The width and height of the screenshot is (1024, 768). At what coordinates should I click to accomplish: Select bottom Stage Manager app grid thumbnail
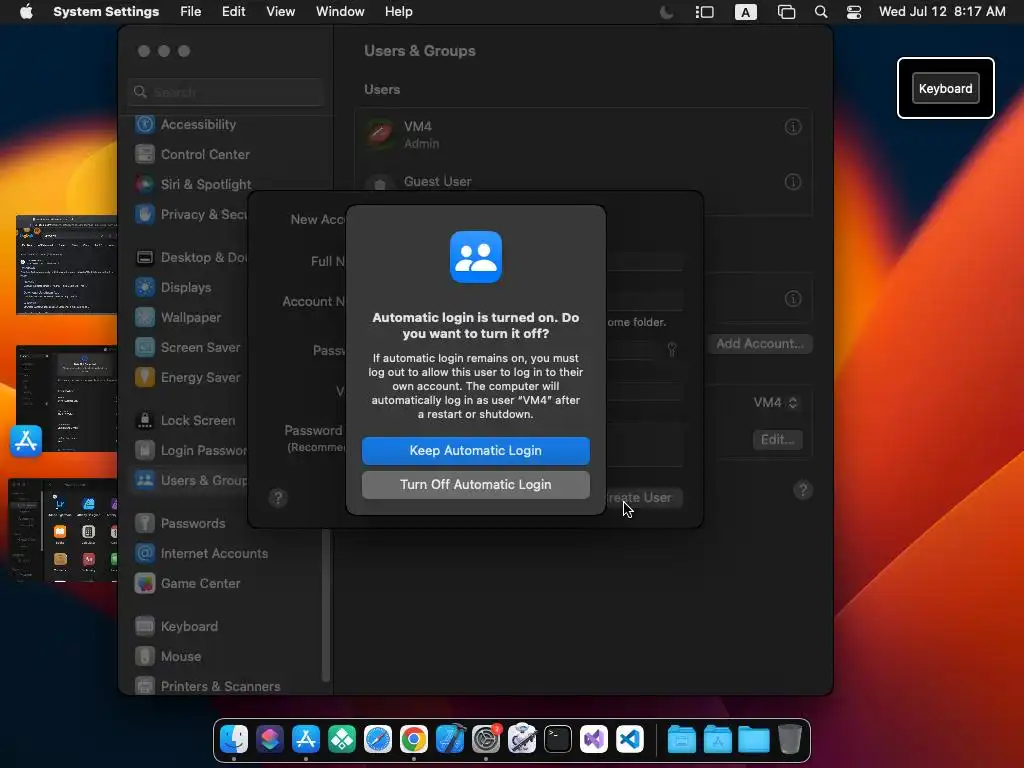click(63, 530)
